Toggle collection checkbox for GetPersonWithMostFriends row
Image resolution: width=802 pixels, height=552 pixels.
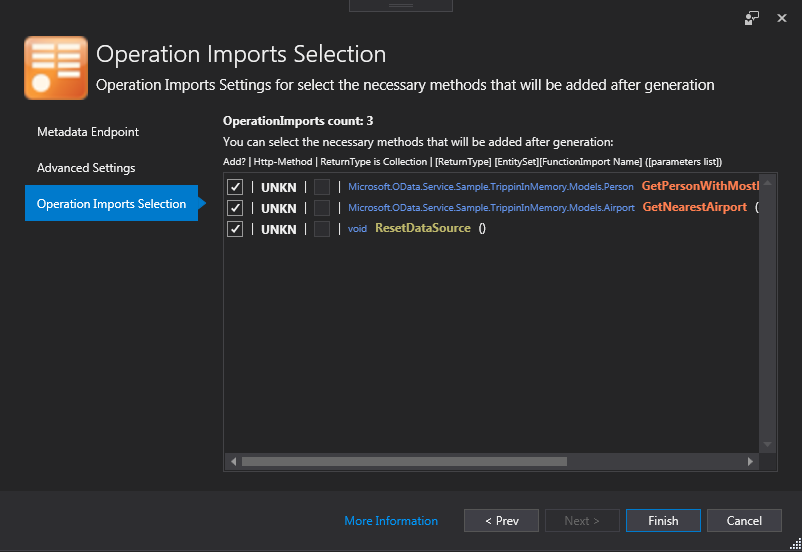tap(322, 187)
